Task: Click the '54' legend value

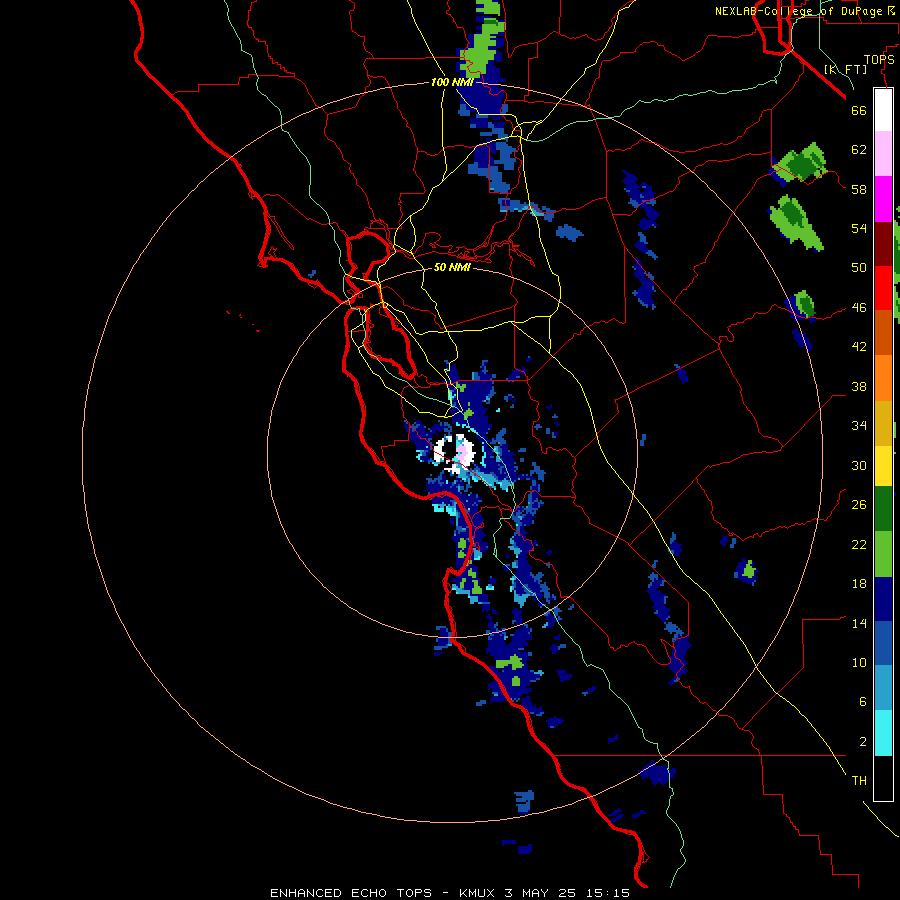Action: pyautogui.click(x=859, y=228)
